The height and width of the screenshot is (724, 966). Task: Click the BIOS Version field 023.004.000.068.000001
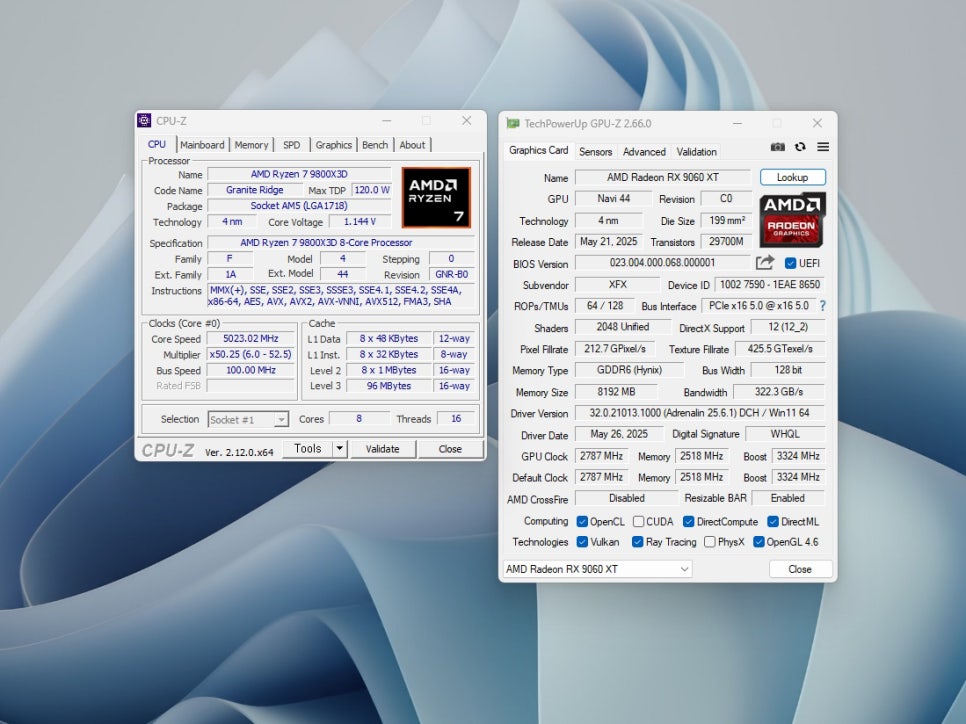662,263
